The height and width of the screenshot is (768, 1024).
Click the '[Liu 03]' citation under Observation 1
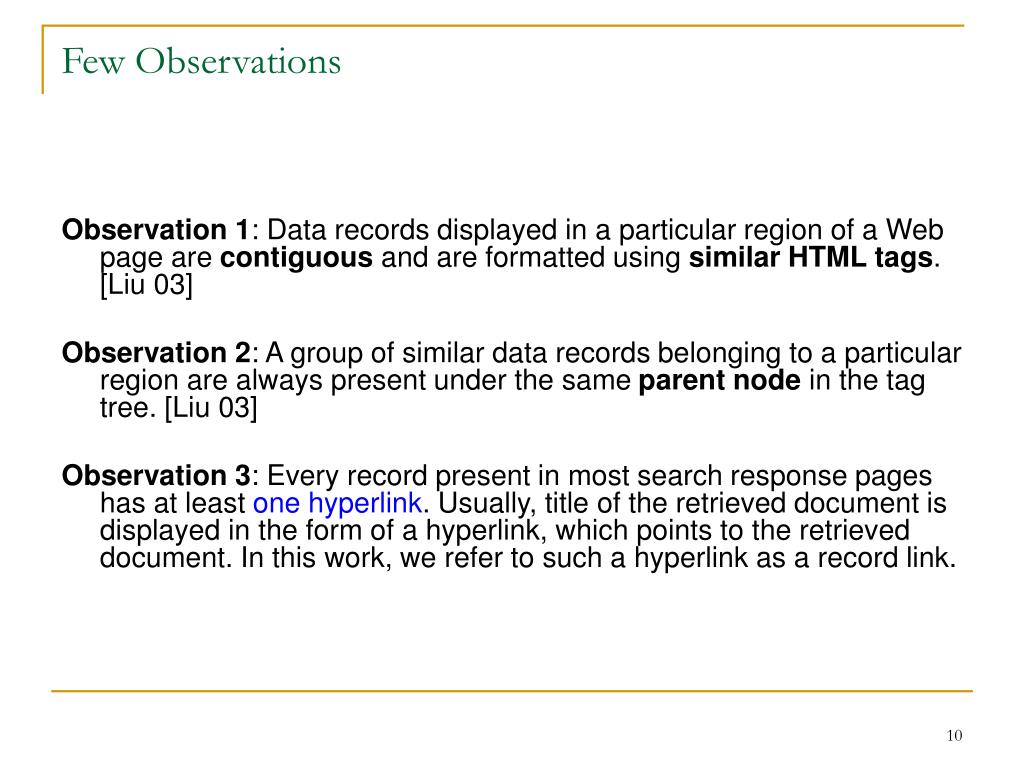pyautogui.click(x=146, y=285)
